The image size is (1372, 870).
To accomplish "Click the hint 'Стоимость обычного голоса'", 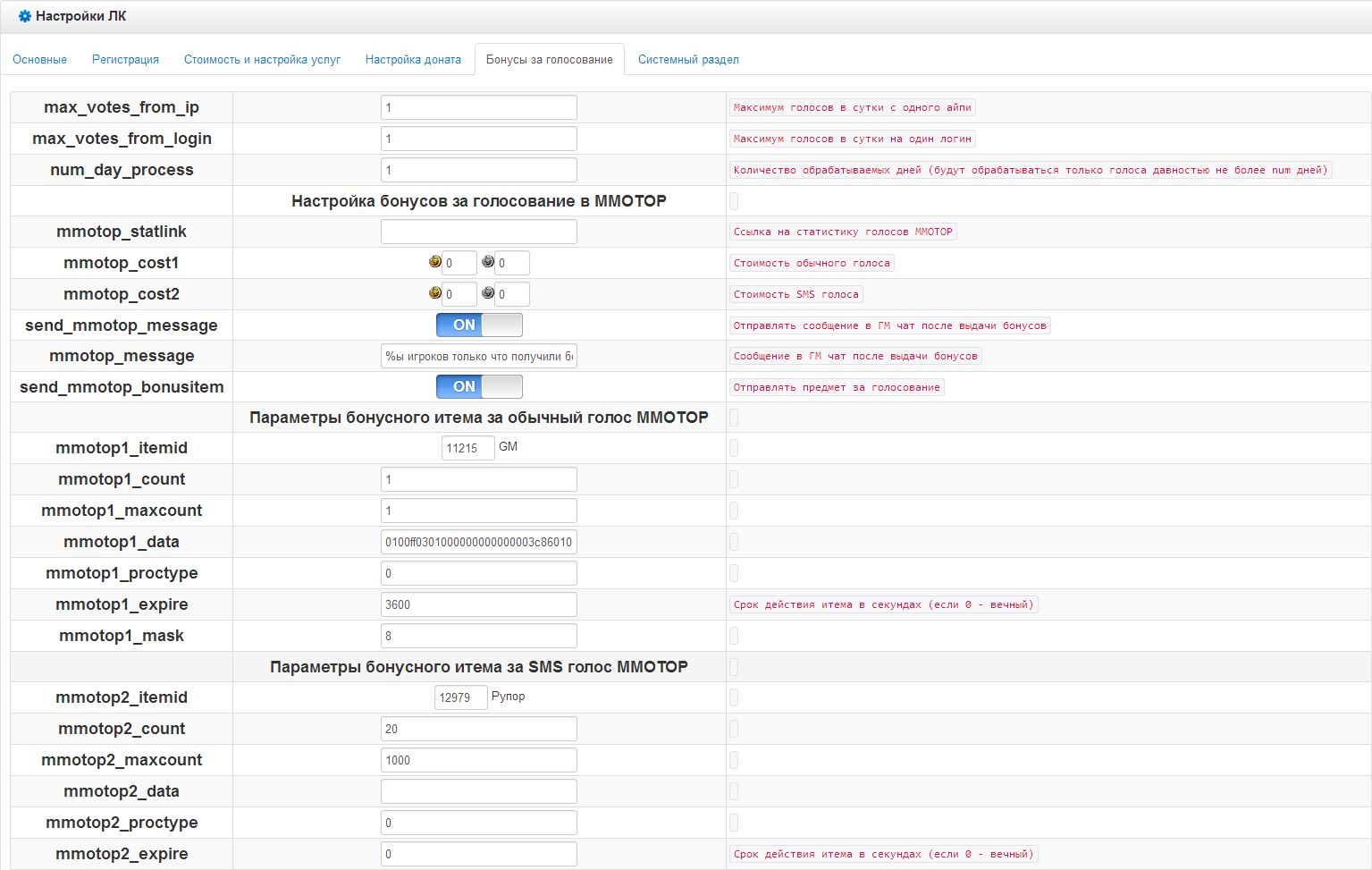I will click(x=812, y=263).
